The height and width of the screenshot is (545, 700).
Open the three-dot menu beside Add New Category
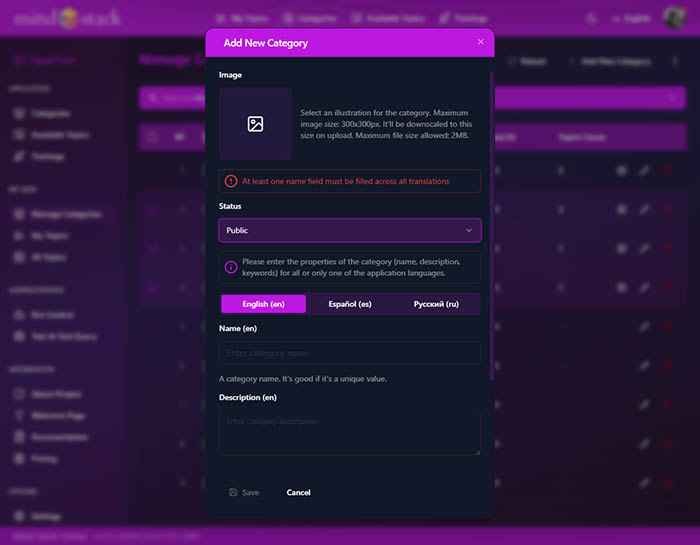675,62
